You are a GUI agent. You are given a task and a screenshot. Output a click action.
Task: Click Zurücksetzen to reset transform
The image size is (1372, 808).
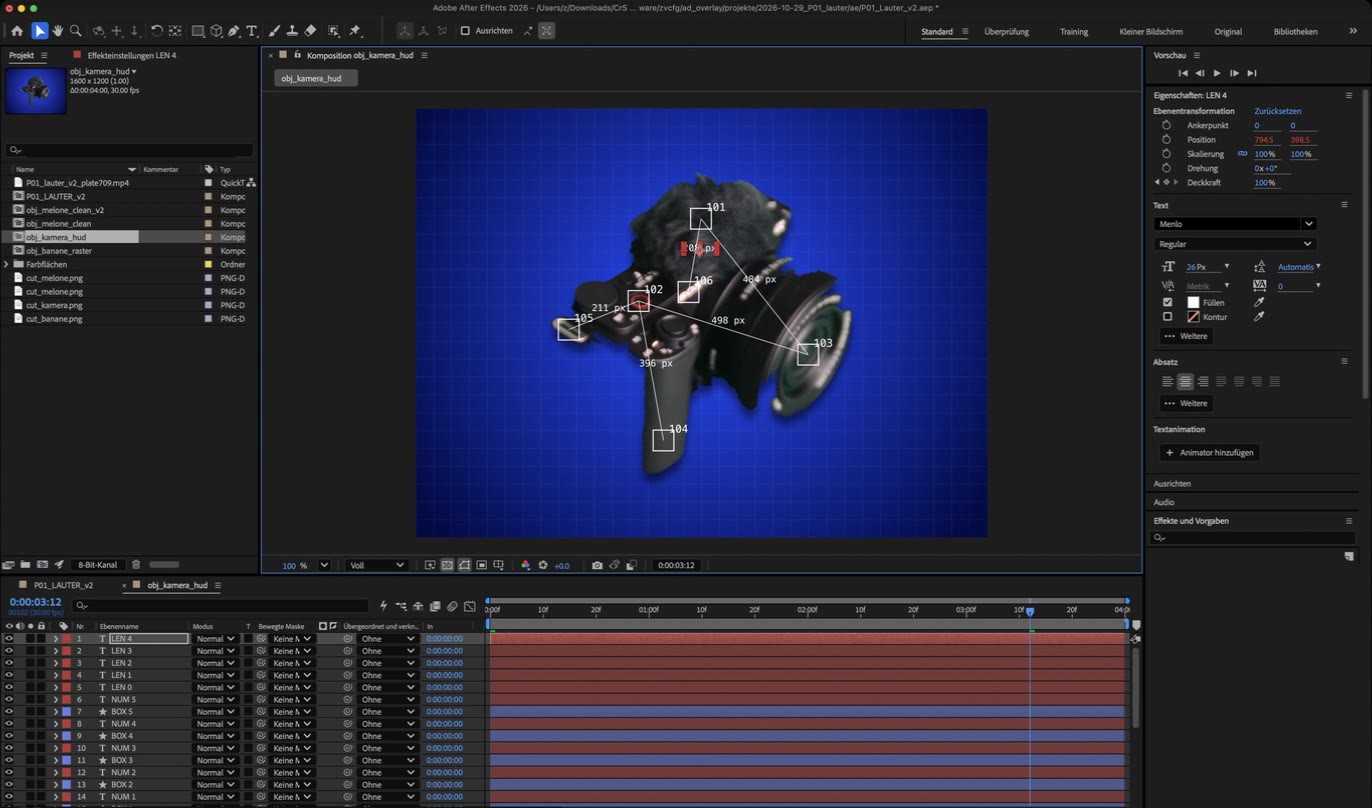[1278, 111]
